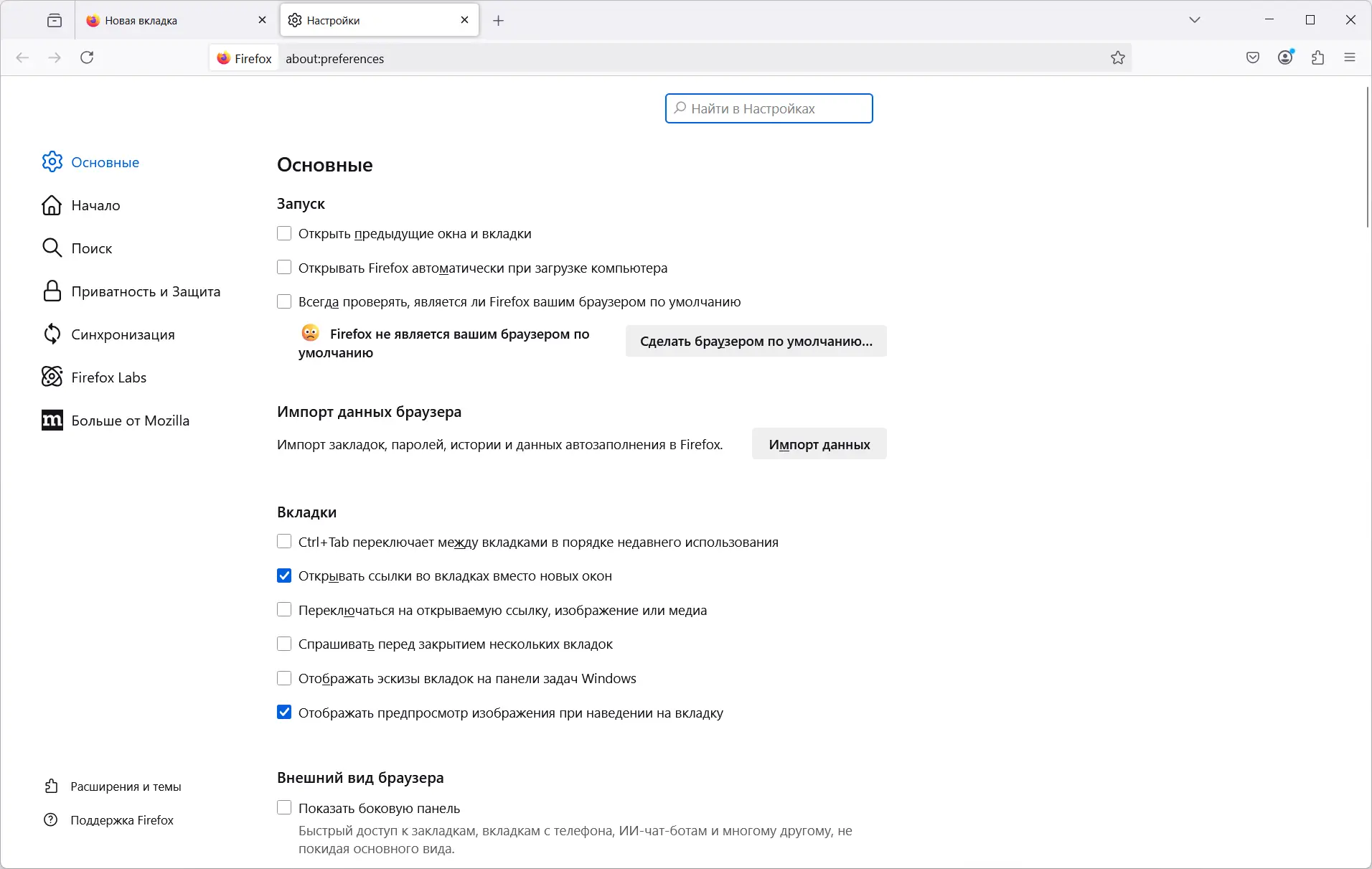This screenshot has height=869, width=1372.
Task: Click the "Импорт данных" button
Action: tap(819, 445)
